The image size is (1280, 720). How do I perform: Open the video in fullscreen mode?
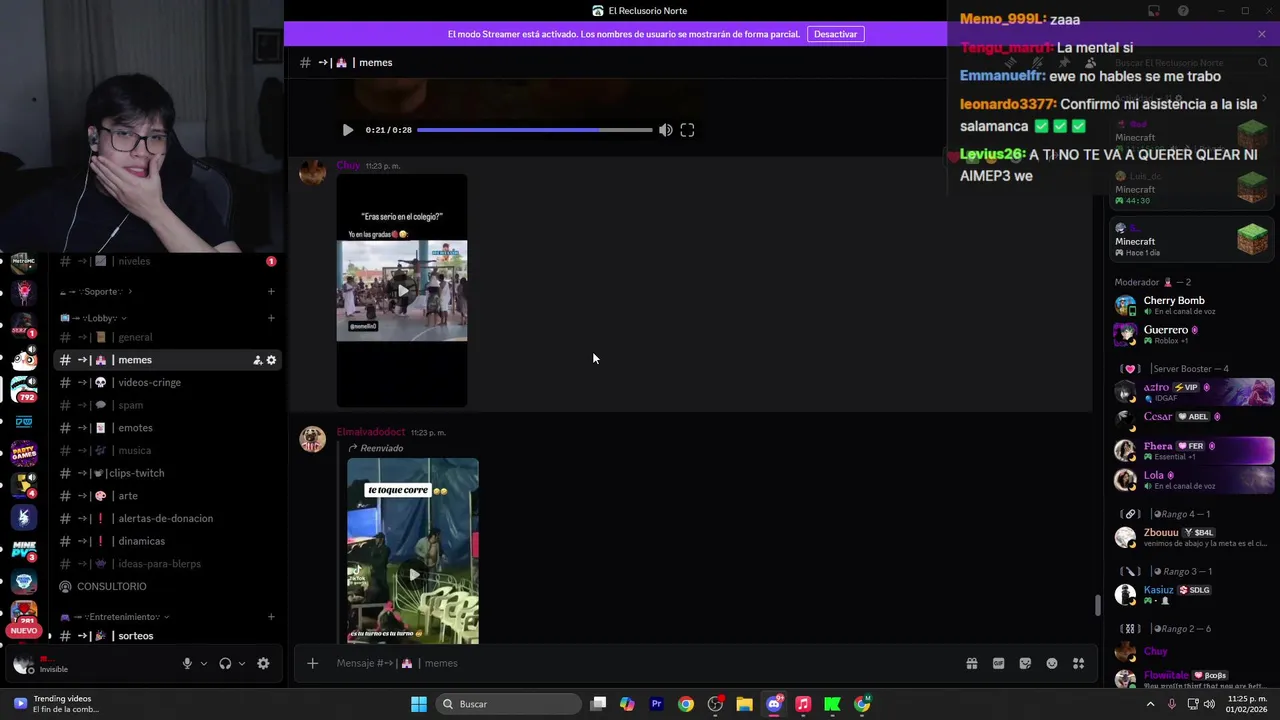[687, 130]
